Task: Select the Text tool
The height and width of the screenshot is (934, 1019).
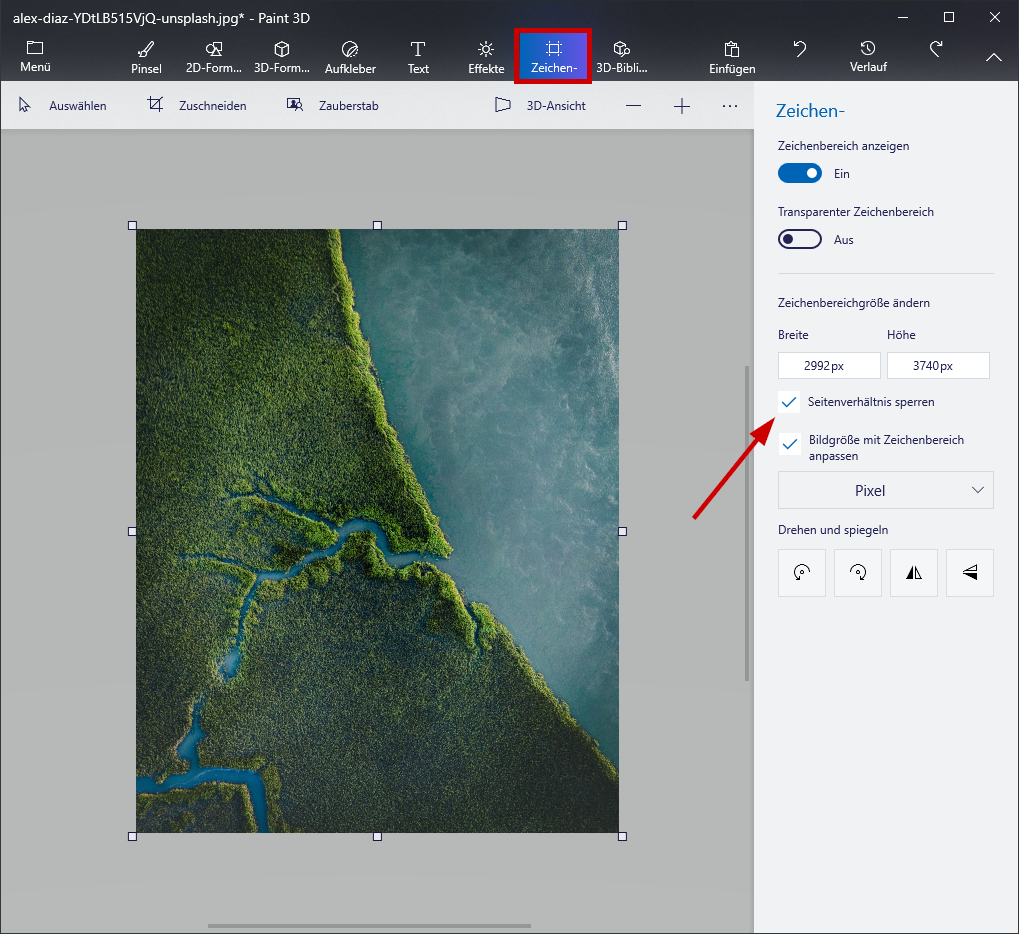Action: tap(418, 57)
